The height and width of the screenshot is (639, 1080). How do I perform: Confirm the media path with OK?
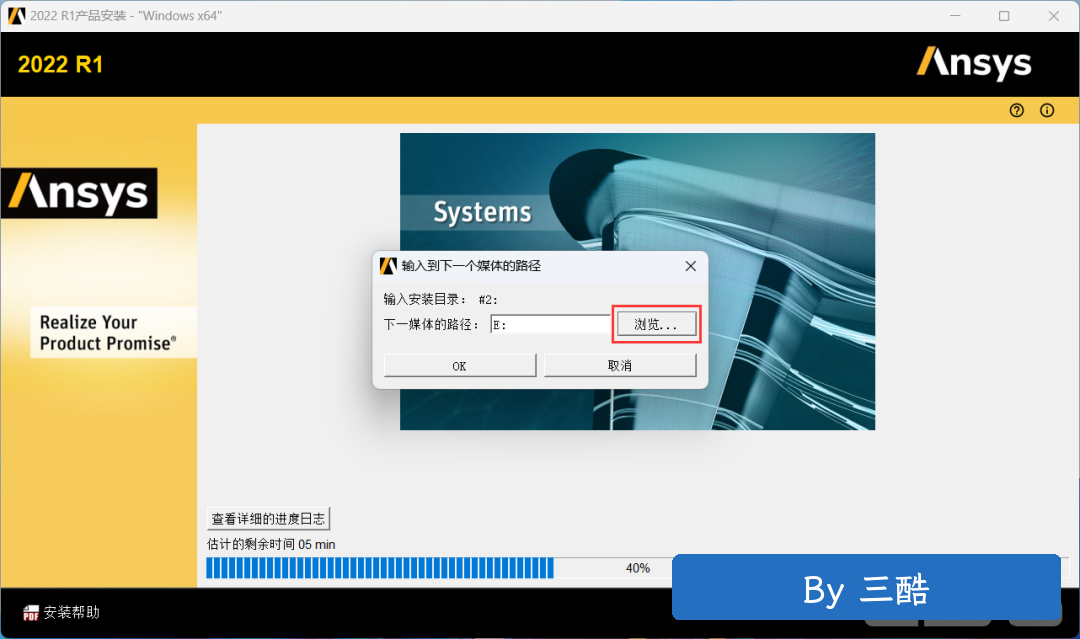pos(459,366)
